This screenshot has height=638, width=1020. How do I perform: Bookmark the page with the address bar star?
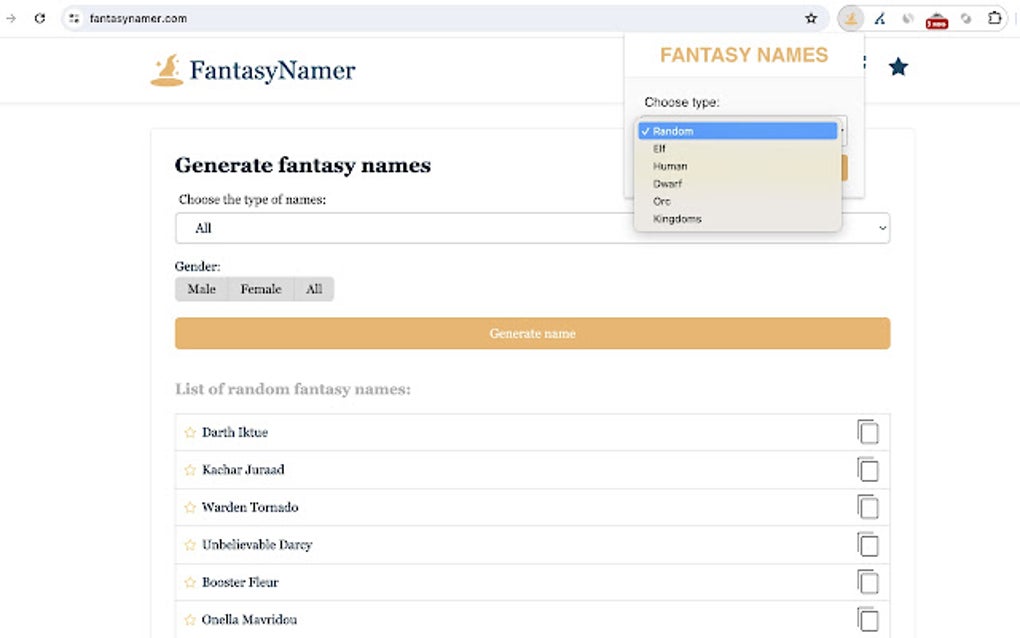tap(812, 18)
